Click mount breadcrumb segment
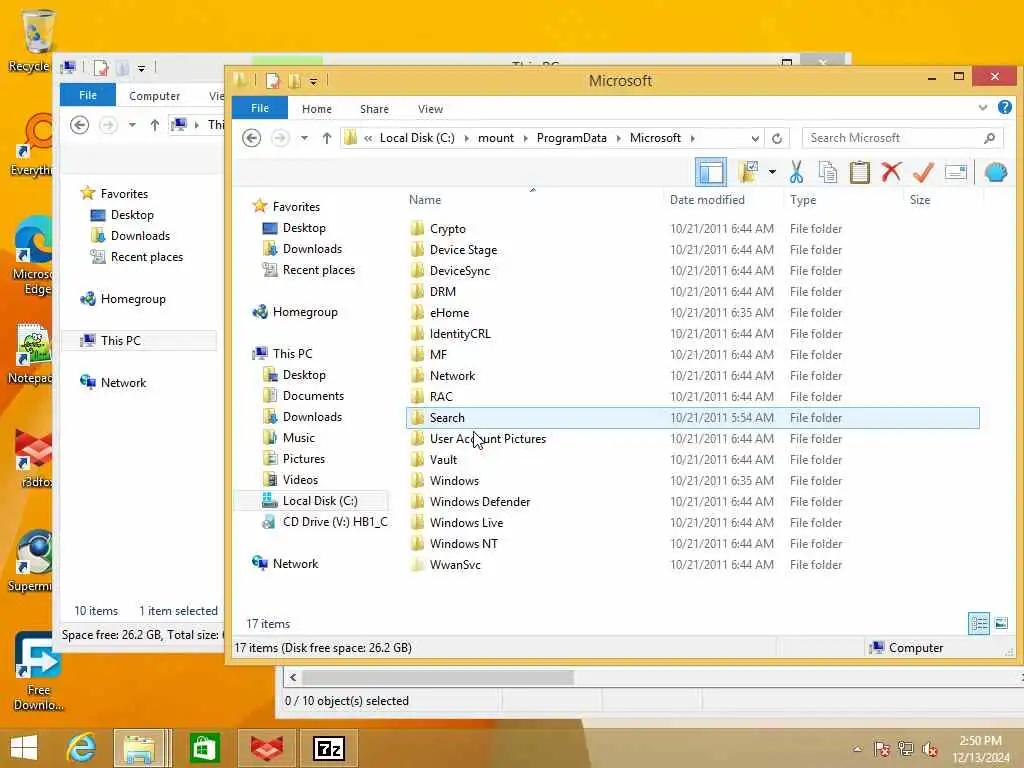 pyautogui.click(x=496, y=138)
